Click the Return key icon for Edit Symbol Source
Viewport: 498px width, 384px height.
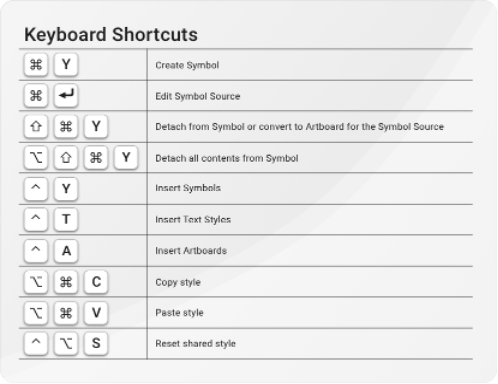pos(66,95)
